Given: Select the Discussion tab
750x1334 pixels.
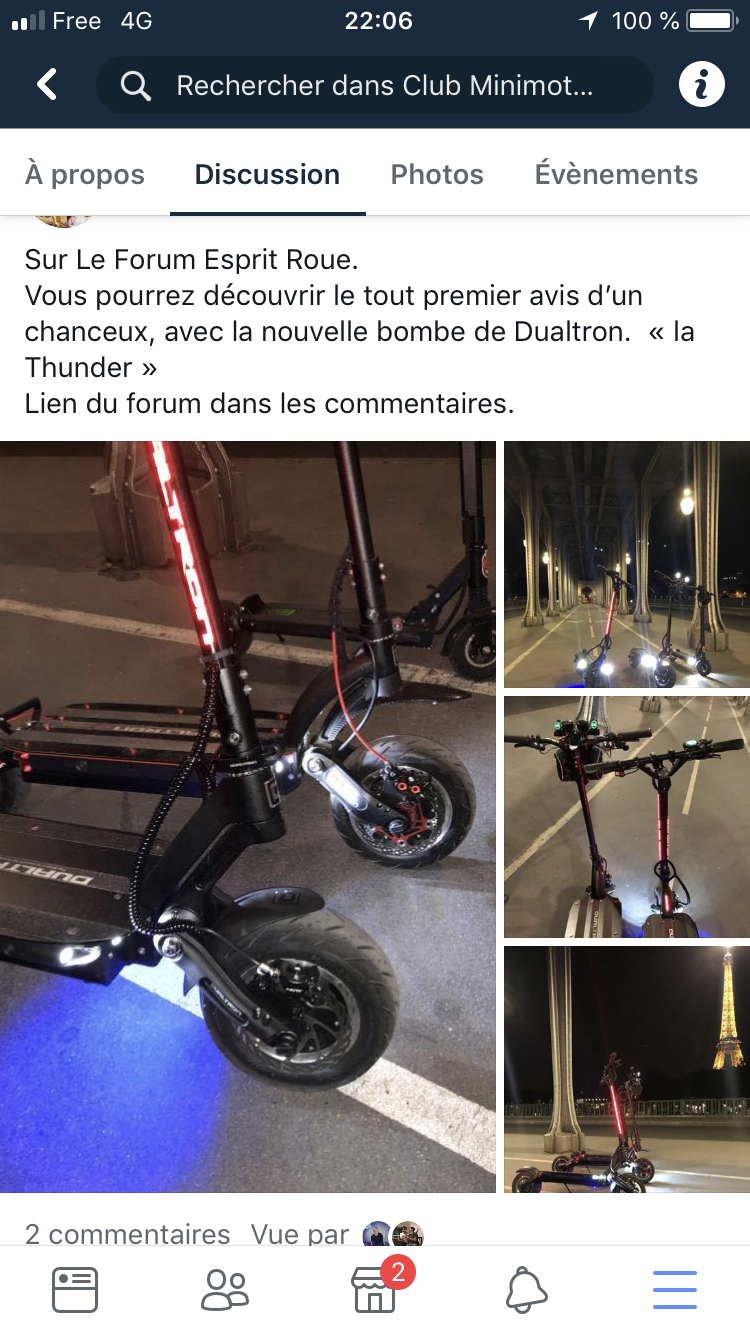Looking at the screenshot, I should click(x=267, y=174).
